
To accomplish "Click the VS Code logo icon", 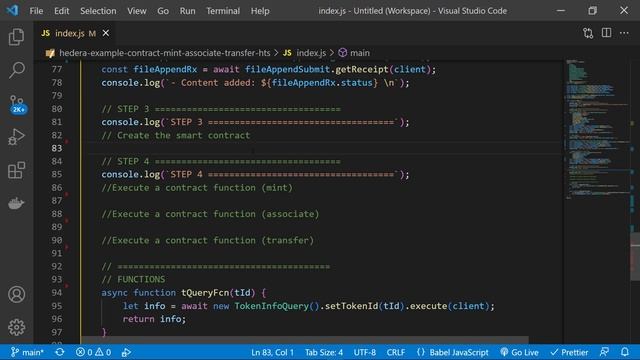I will click(x=12, y=10).
